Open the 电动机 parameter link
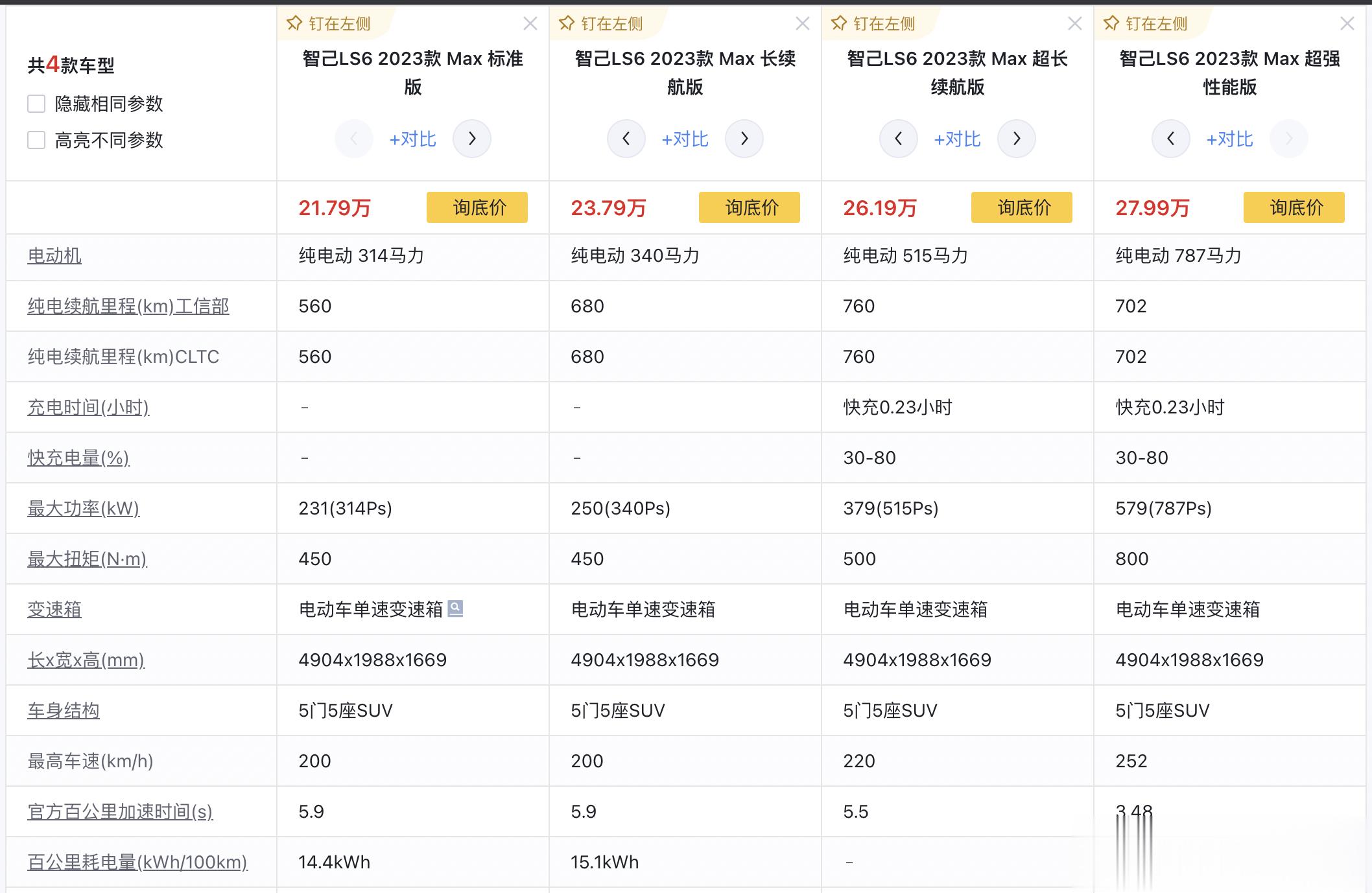Screen dimensions: 1372x893 (x=54, y=256)
